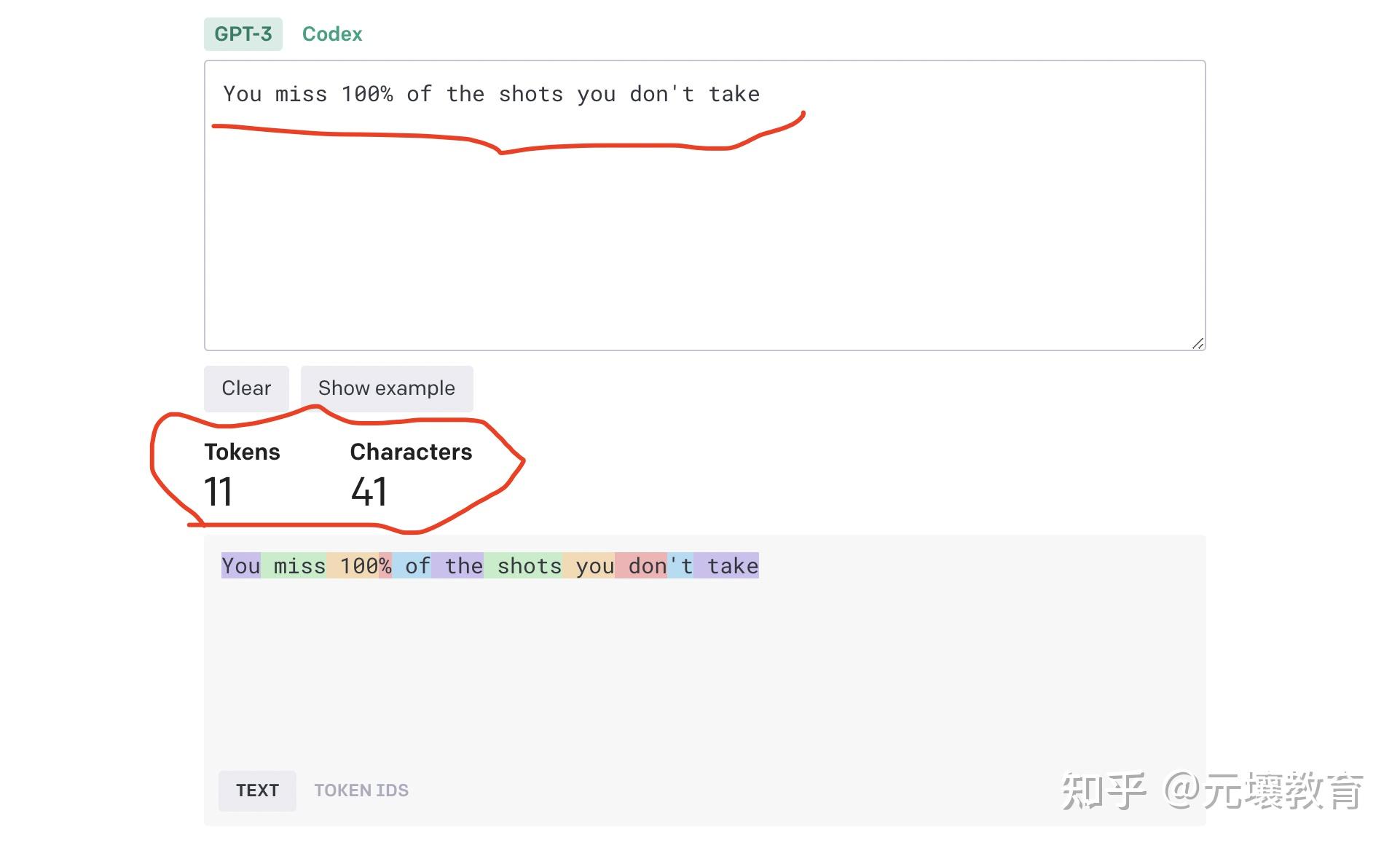Click the ' the' purple token

pyautogui.click(x=457, y=566)
